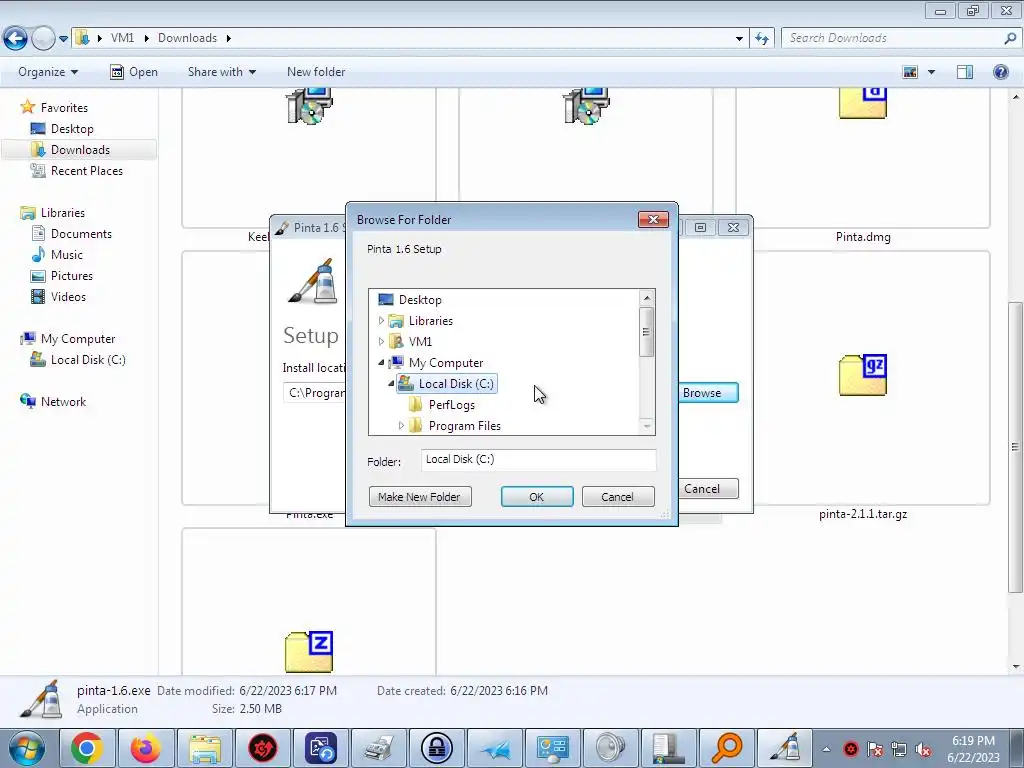Open the printer taskbar icon
The width and height of the screenshot is (1024, 768).
(x=379, y=748)
